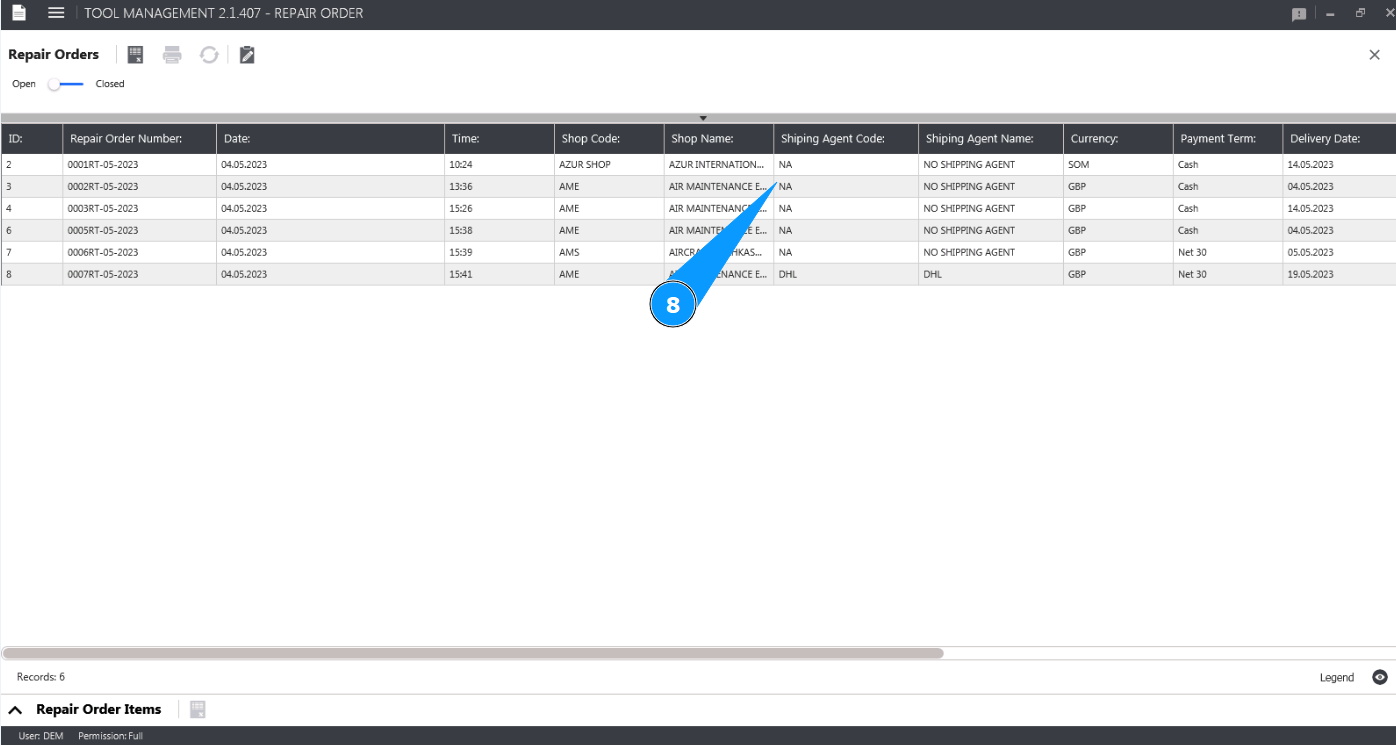Sort by the Shop Code column header
The image size is (1396, 746).
[610, 139]
